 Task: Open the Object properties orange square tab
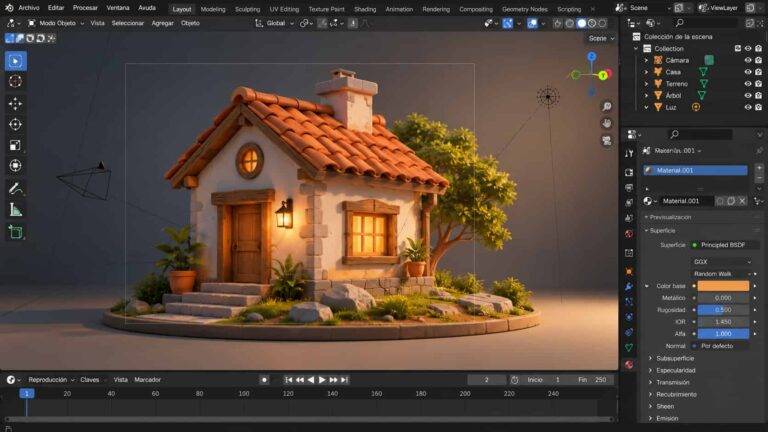(x=629, y=271)
